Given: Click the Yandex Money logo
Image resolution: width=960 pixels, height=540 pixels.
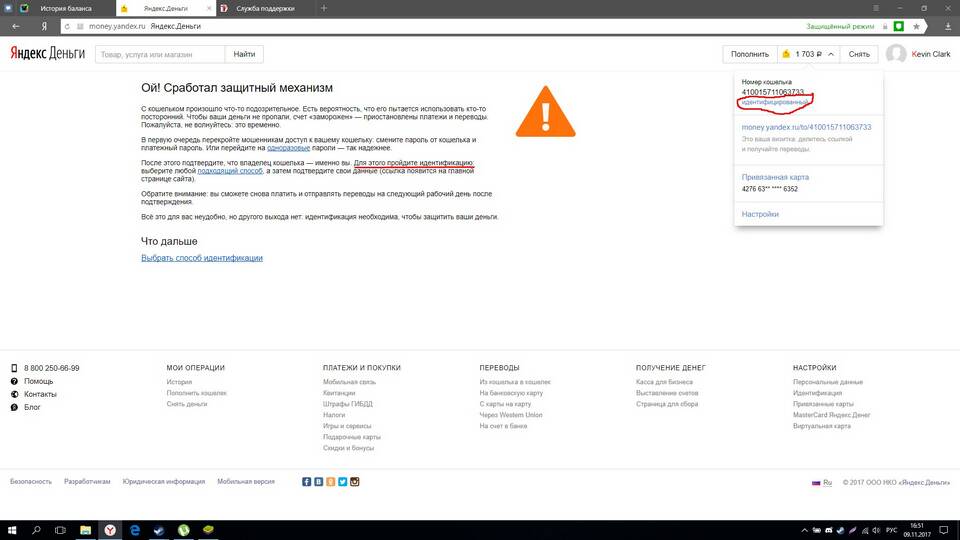Looking at the screenshot, I should coord(48,54).
